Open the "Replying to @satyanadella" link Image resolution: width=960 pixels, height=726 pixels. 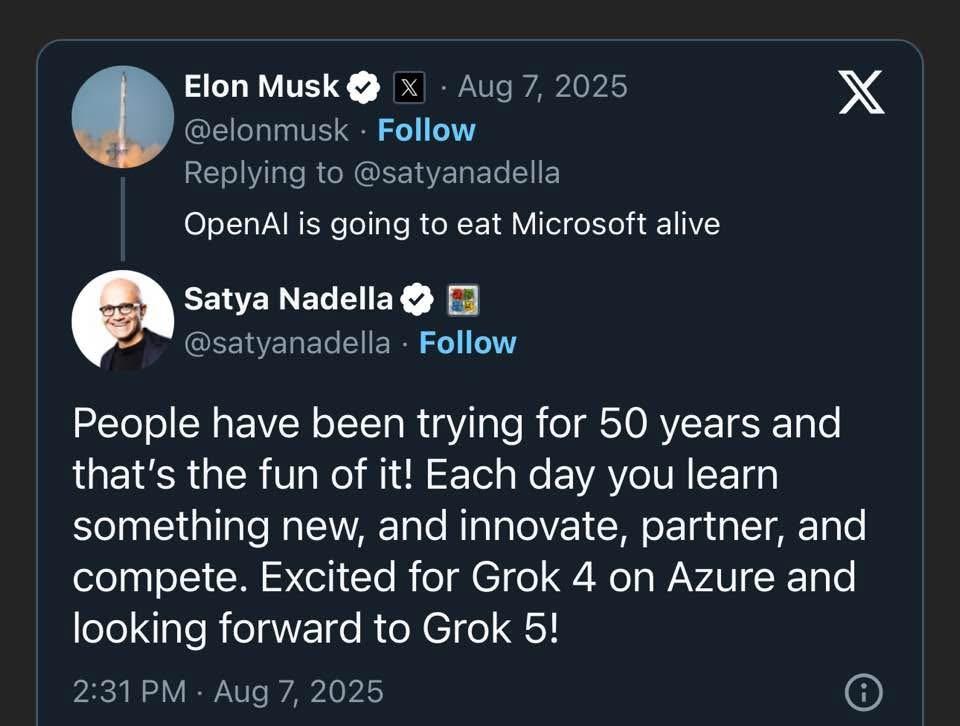[x=371, y=173]
